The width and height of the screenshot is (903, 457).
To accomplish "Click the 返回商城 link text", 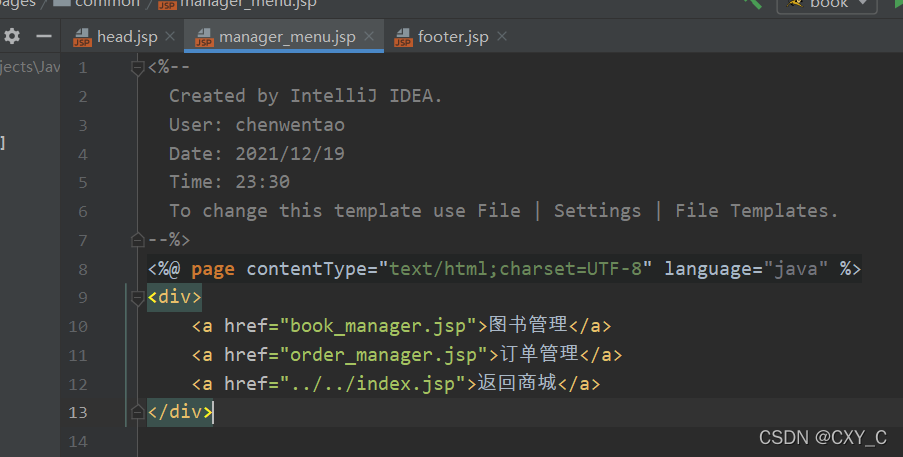I will click(x=517, y=382).
